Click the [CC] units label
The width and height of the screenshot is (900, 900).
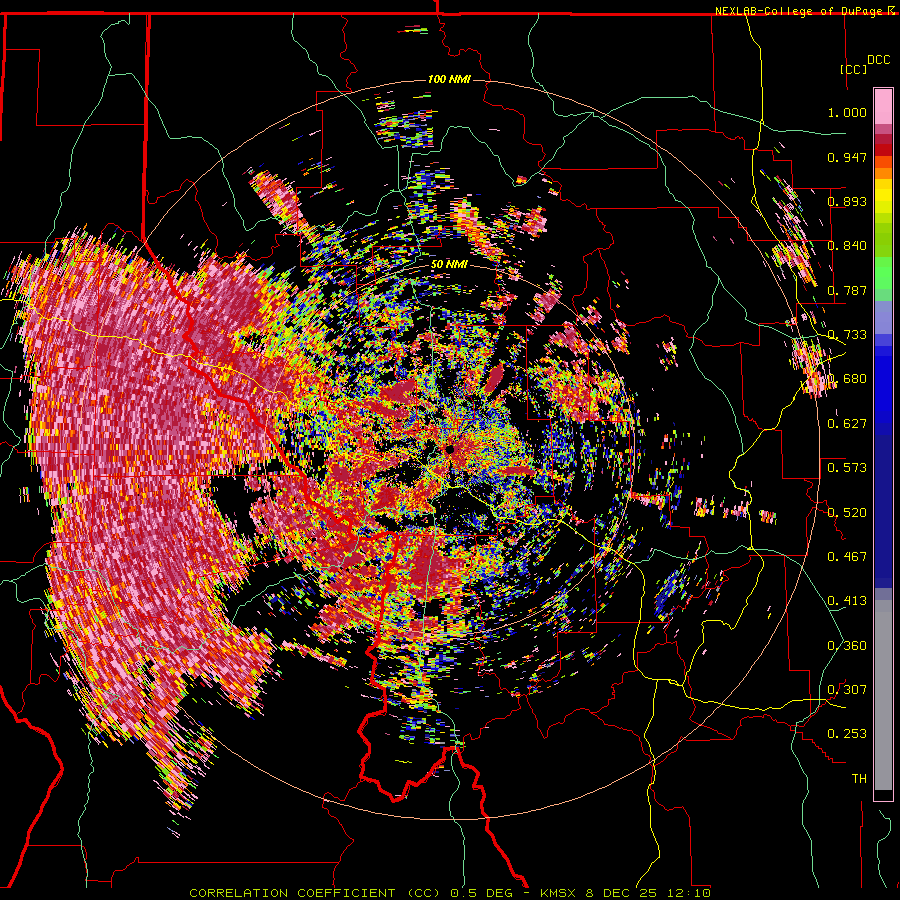(x=854, y=69)
